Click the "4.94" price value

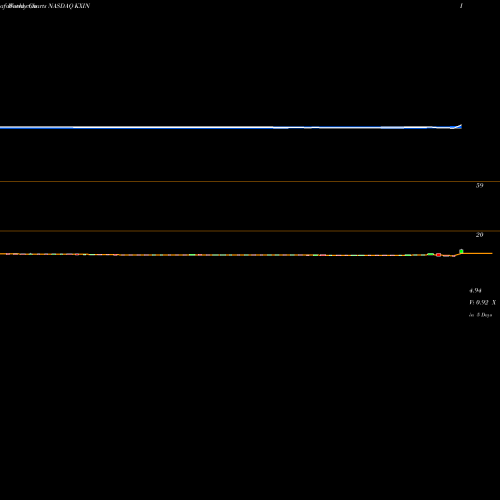[x=475, y=291]
